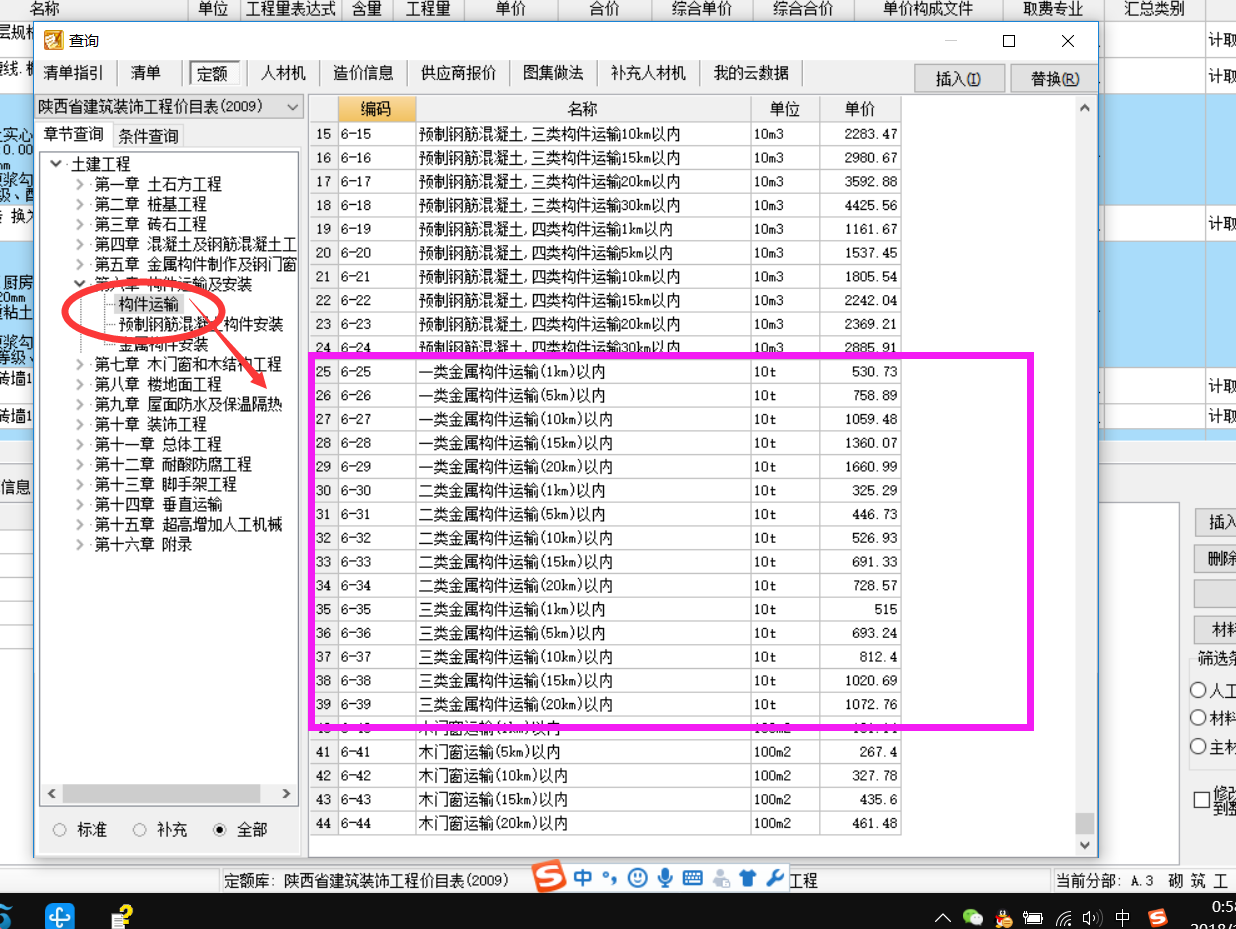This screenshot has height=929, width=1236.
Task: Click price cell 2283.47 in row 6-15
Action: click(x=860, y=134)
